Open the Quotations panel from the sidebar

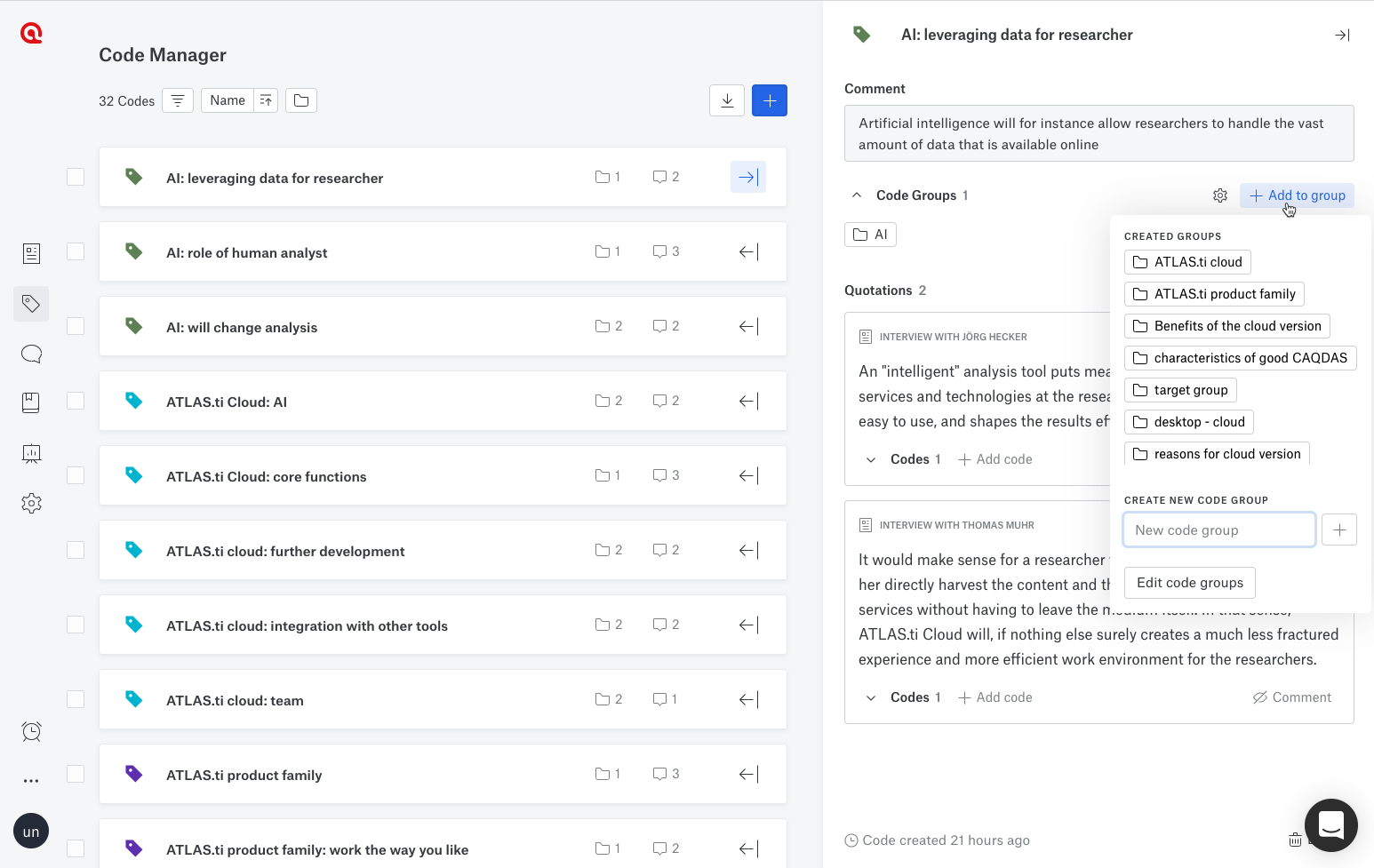(x=31, y=354)
